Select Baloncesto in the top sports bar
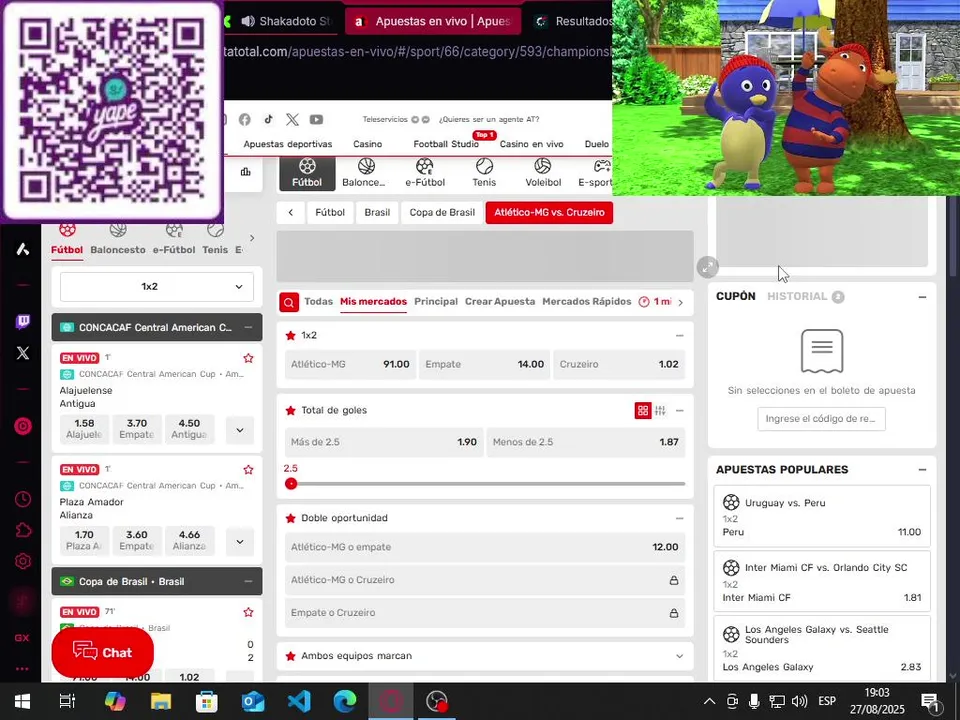Screen dimensions: 960x720 point(364,173)
